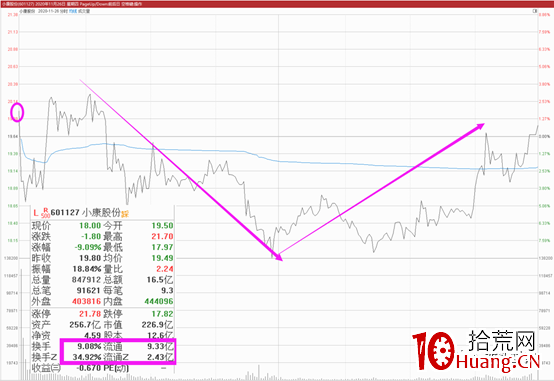Click the red title bar text
Image resolution: width=554 pixels, height=381 pixels.
pyautogui.click(x=72, y=4)
